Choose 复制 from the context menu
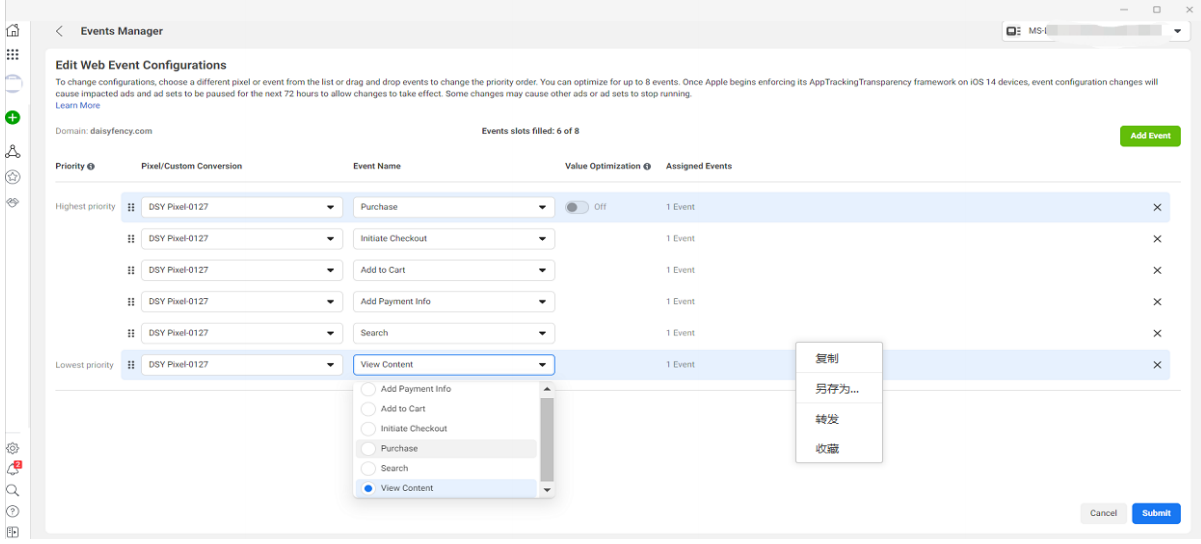The image size is (1201, 544). (827, 358)
